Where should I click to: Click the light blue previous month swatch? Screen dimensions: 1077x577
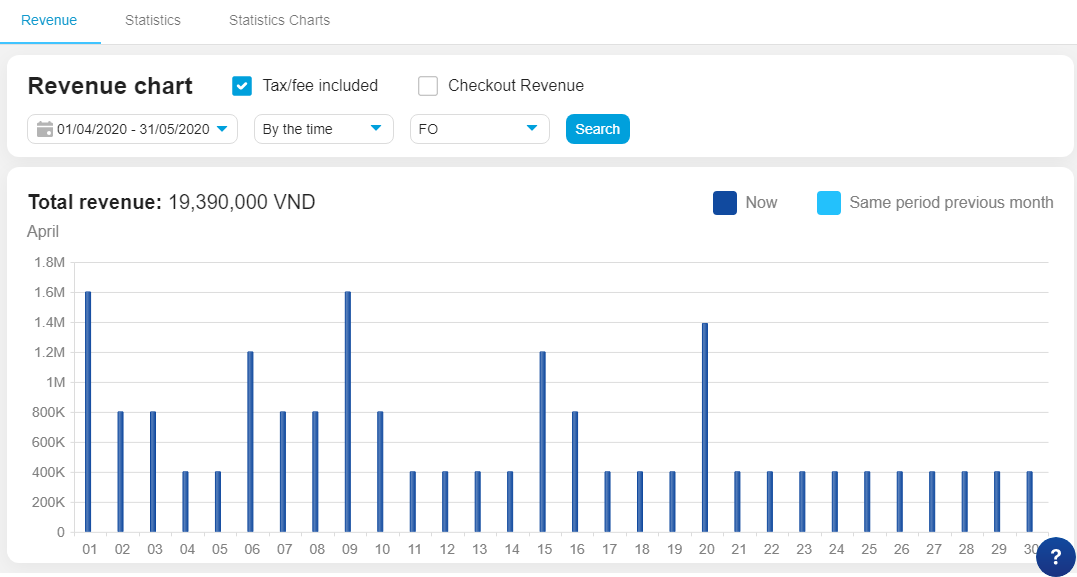coord(829,203)
